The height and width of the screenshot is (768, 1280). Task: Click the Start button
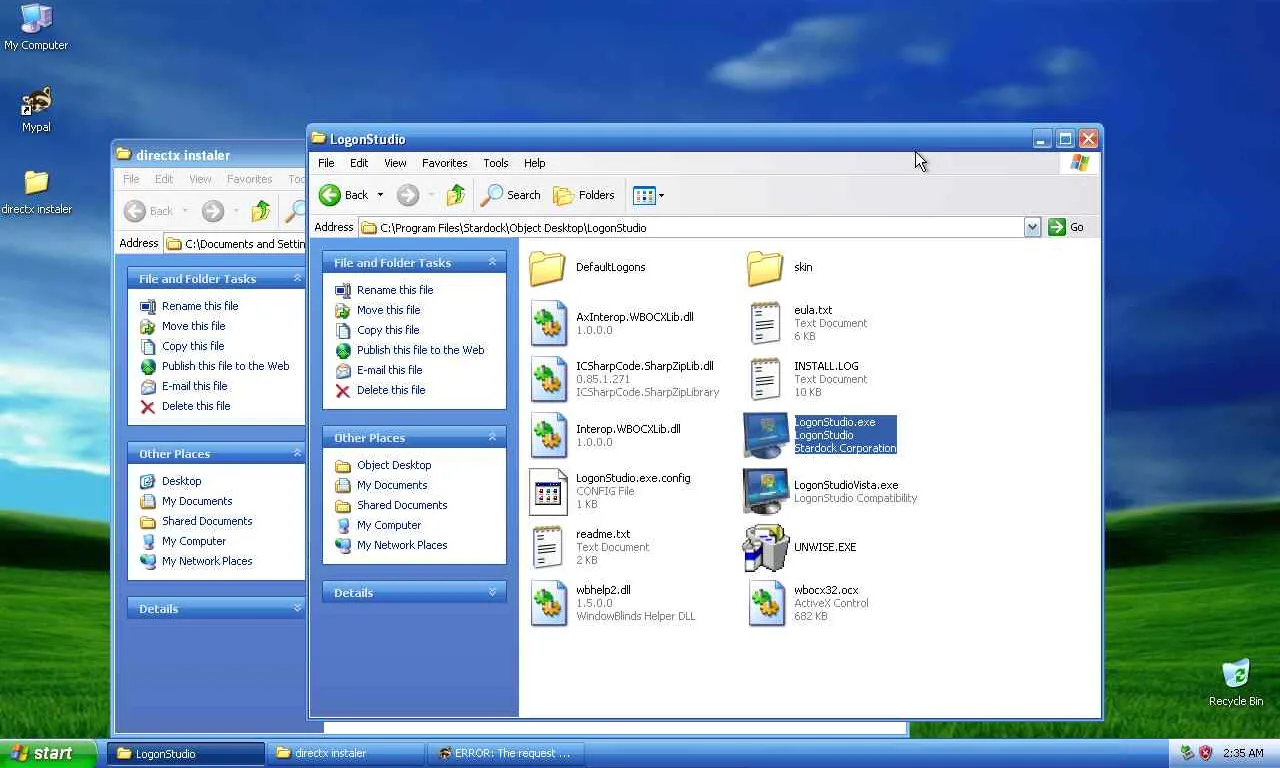tap(48, 753)
